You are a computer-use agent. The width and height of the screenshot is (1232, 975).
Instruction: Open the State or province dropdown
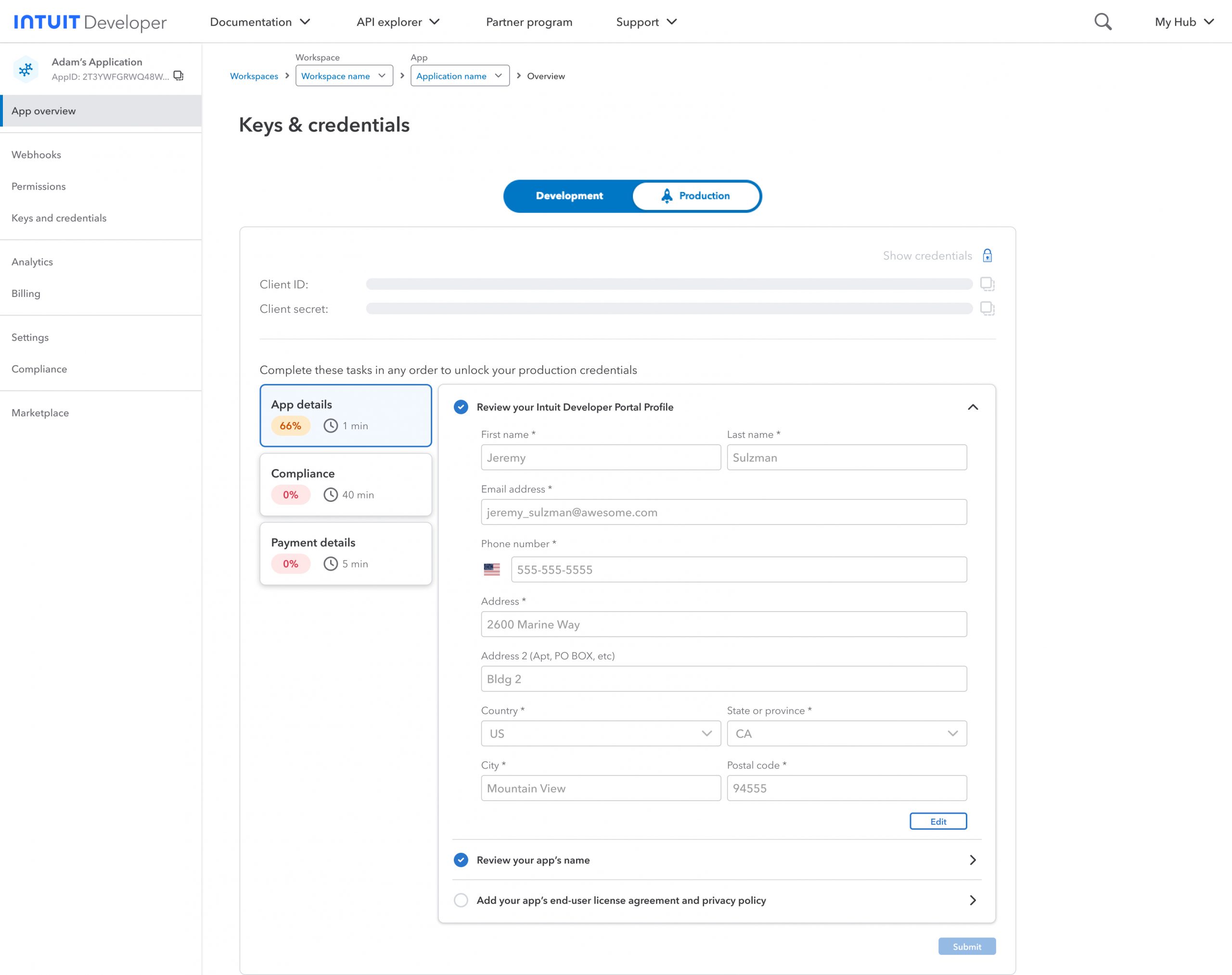tap(846, 733)
